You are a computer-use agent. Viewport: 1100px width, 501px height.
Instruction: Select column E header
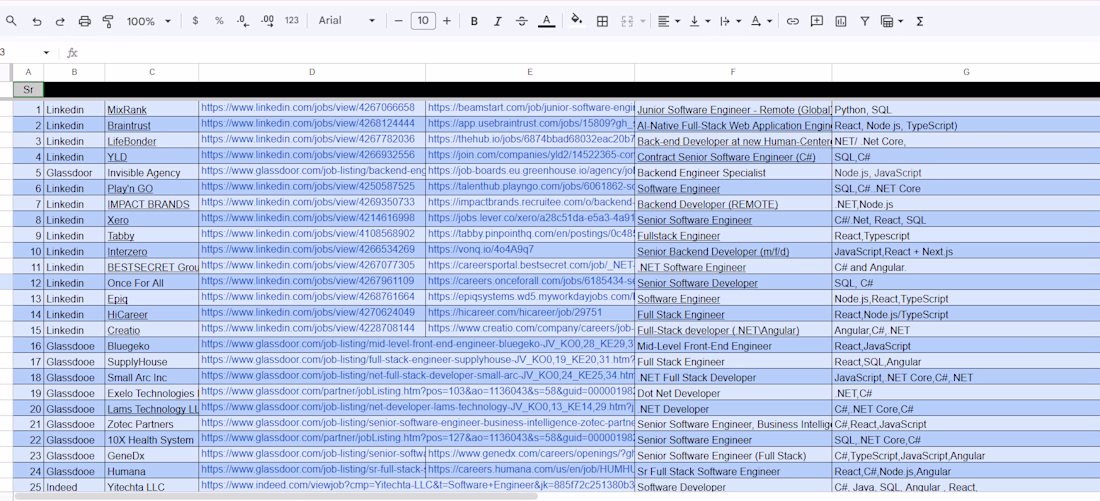tap(530, 72)
